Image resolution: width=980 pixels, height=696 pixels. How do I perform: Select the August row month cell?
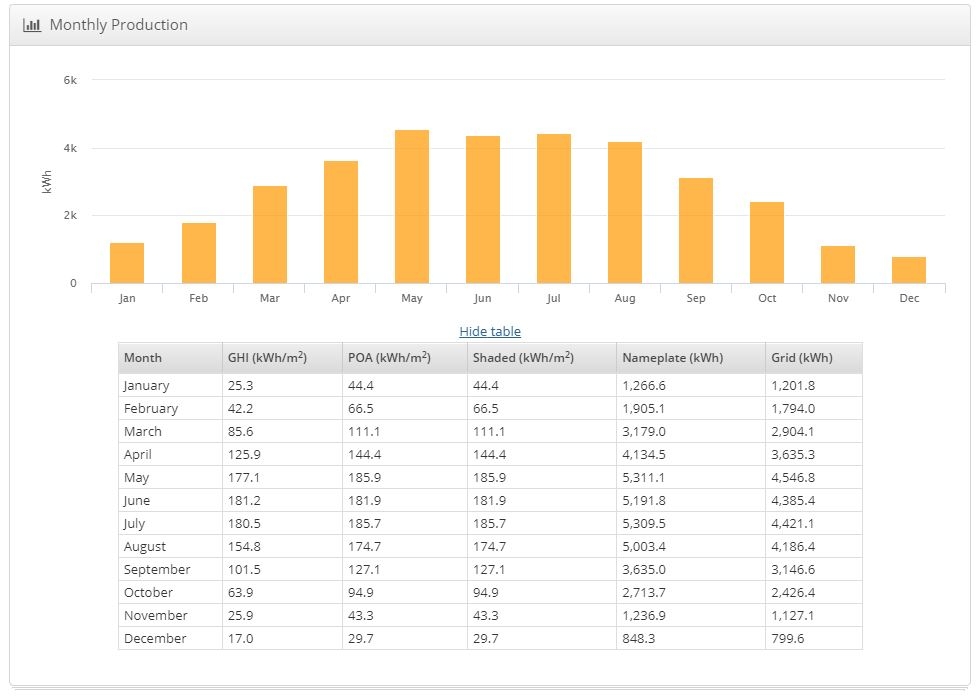pyautogui.click(x=145, y=547)
